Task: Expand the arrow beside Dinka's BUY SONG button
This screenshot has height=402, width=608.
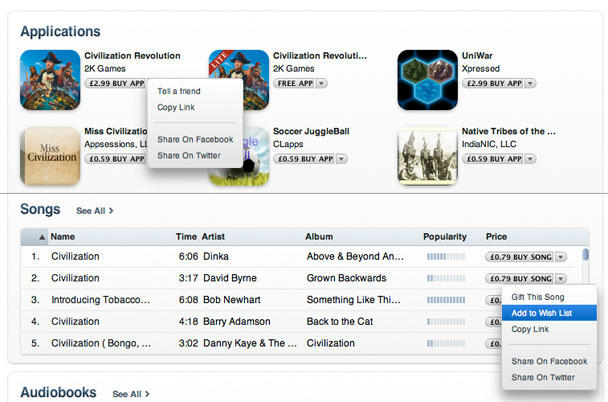Action: tap(560, 256)
